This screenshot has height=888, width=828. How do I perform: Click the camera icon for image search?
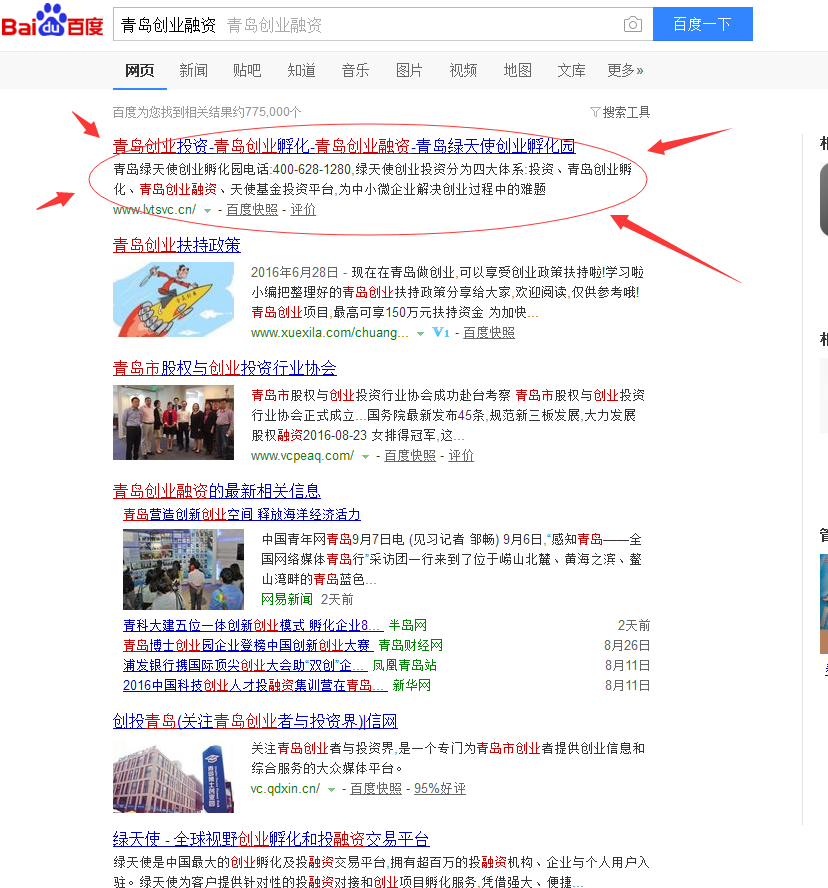click(632, 24)
